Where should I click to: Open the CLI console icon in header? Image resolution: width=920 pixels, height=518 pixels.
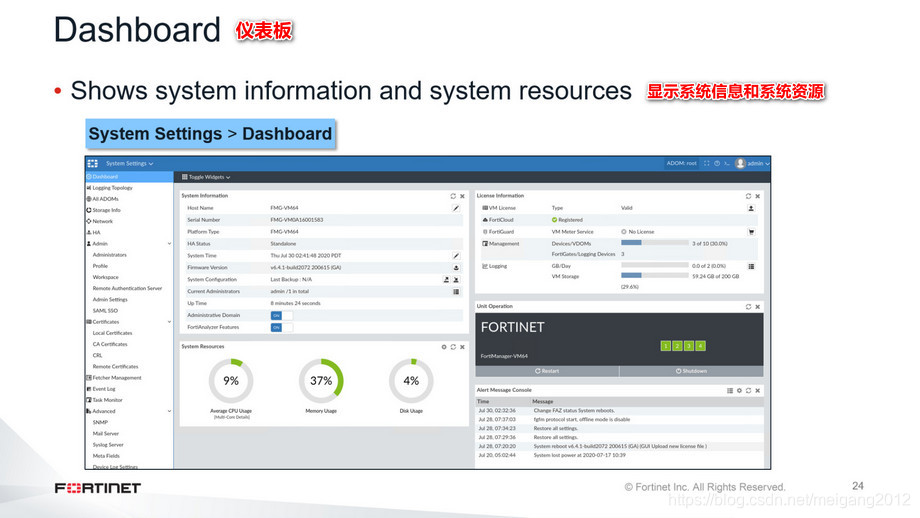click(x=726, y=164)
